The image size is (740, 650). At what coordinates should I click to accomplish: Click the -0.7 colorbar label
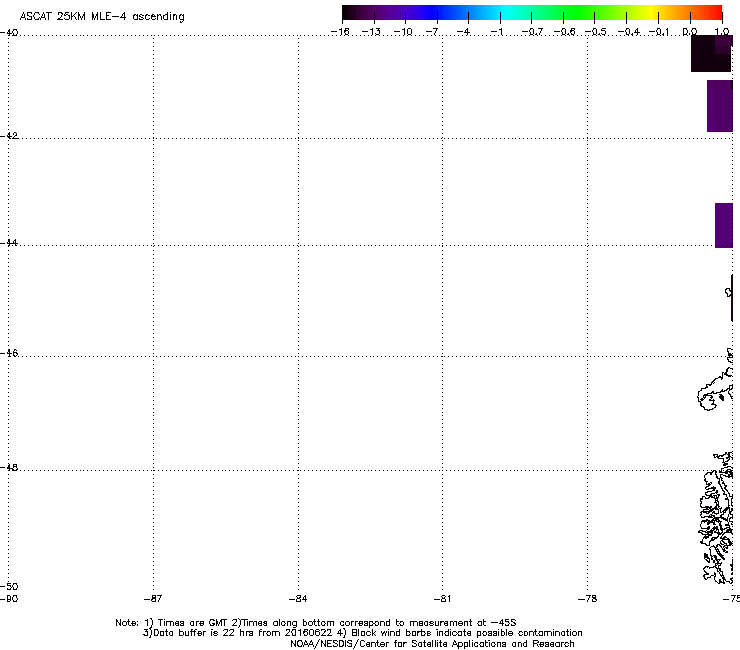(532, 32)
